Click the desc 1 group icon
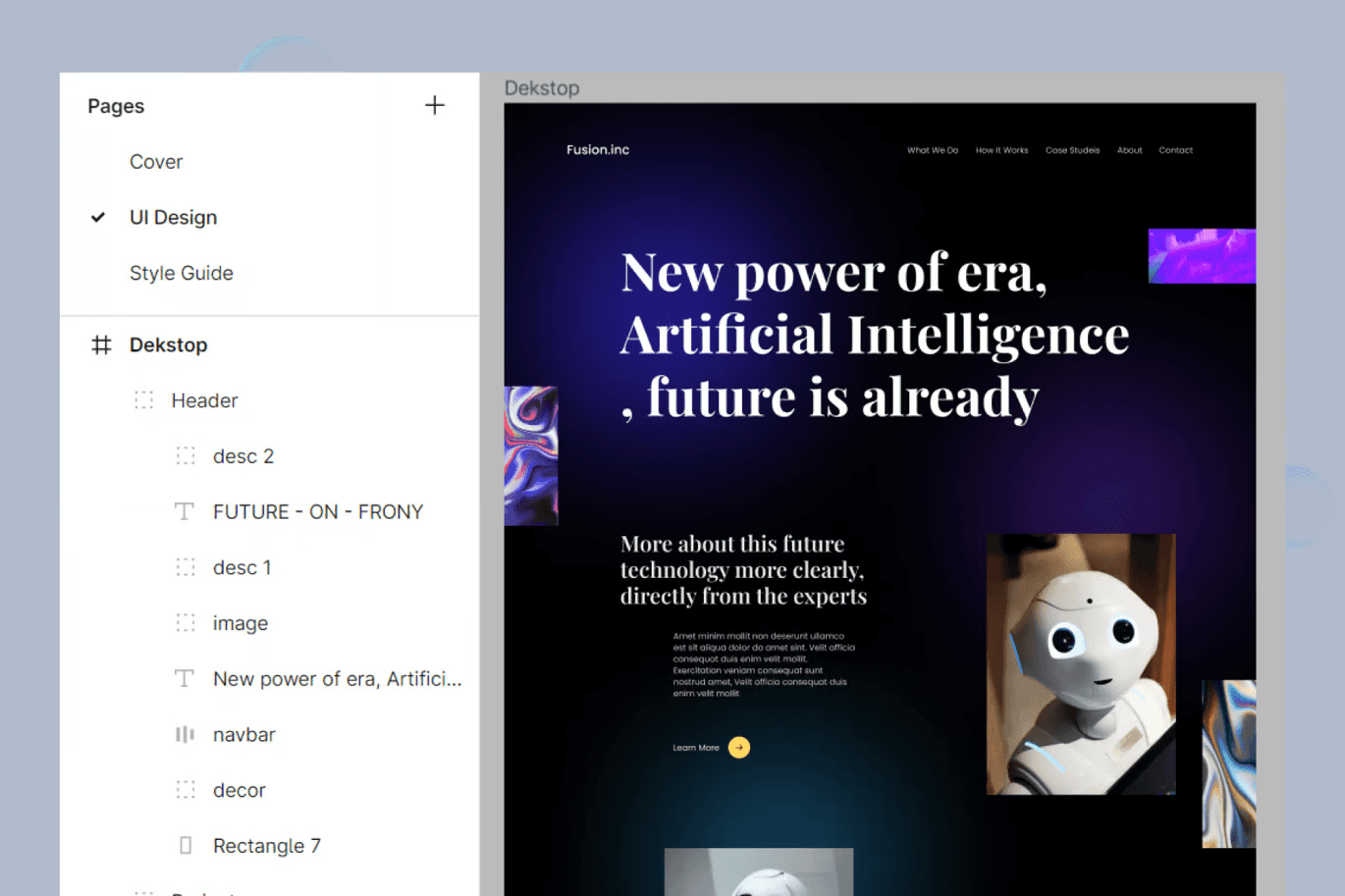 pos(186,567)
